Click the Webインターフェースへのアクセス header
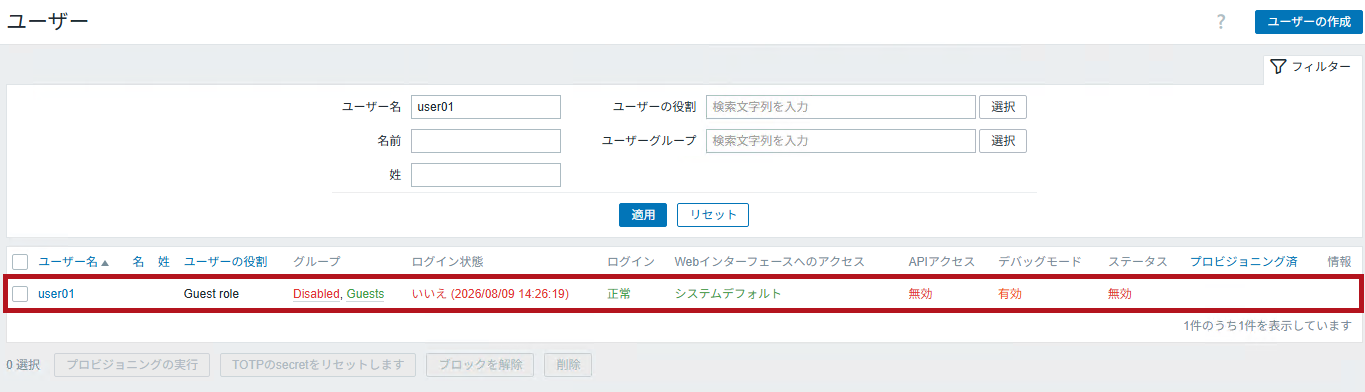This screenshot has width=1365, height=392. coord(769,262)
